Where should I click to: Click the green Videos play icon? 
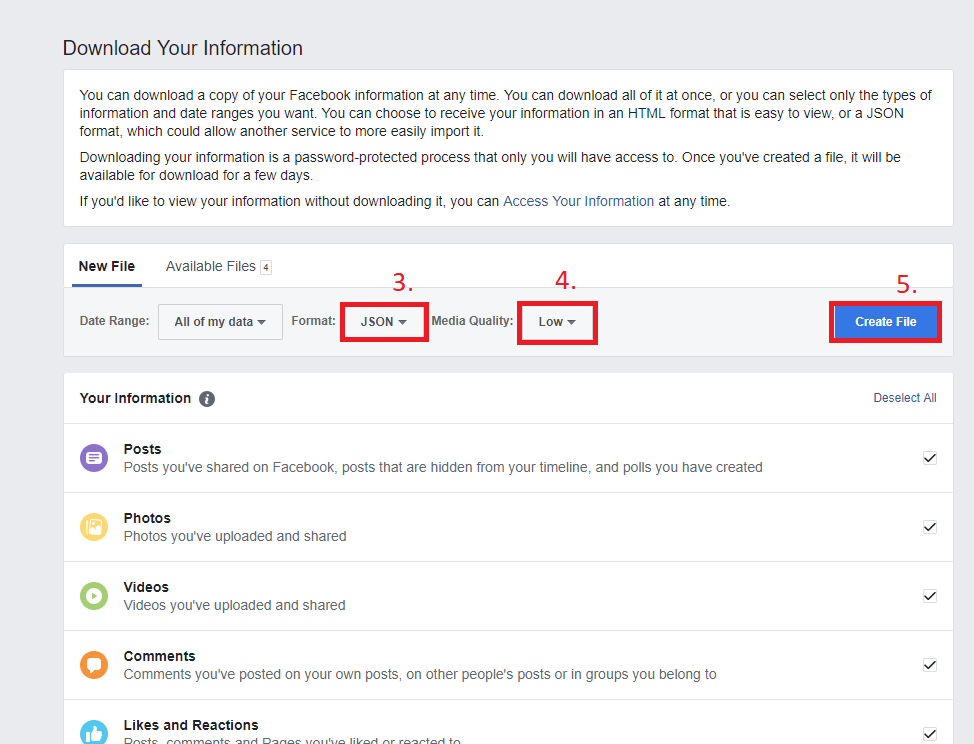94,596
